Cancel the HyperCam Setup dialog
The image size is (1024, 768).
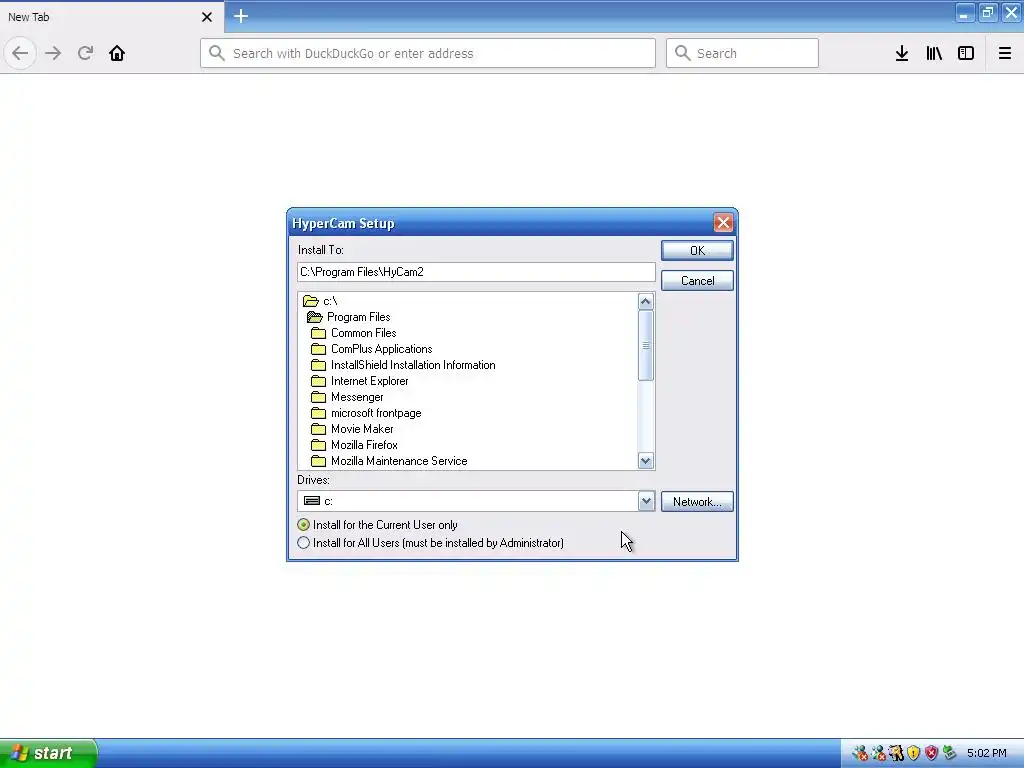[x=697, y=281]
